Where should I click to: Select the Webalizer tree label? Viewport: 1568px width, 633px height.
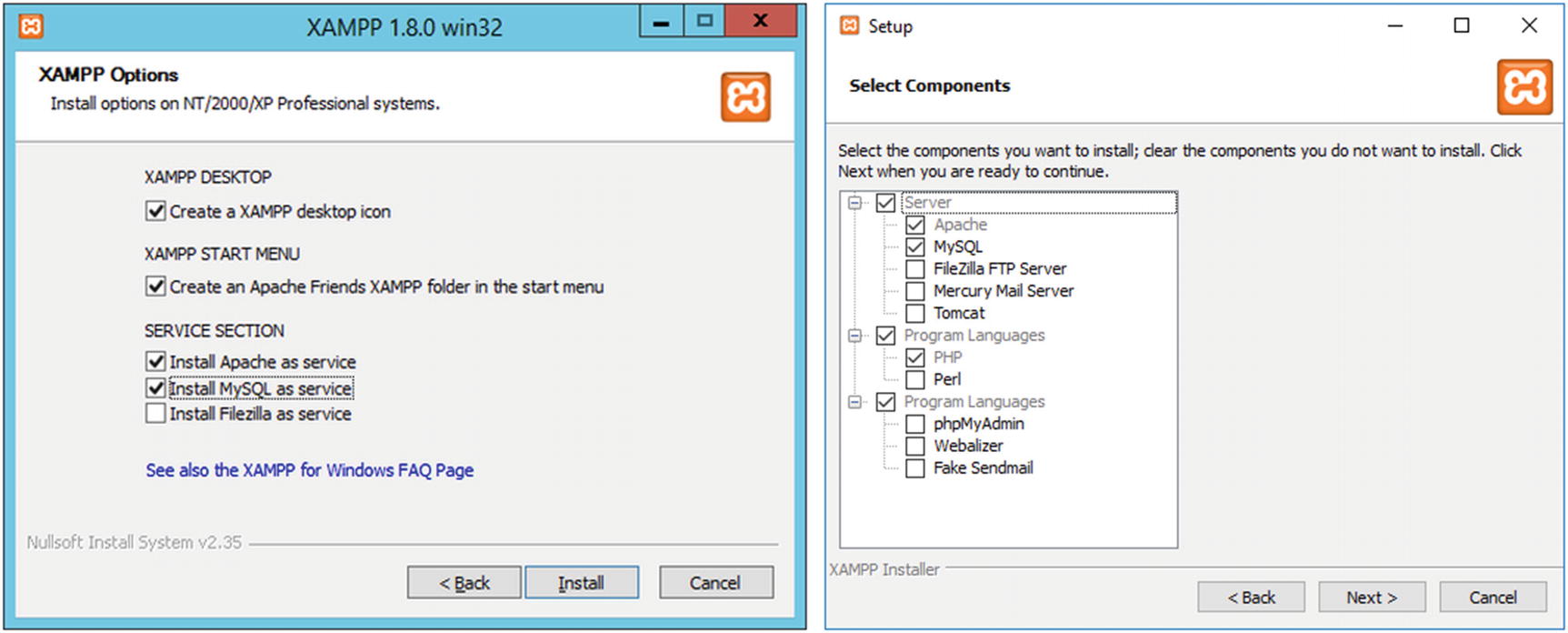tap(968, 446)
